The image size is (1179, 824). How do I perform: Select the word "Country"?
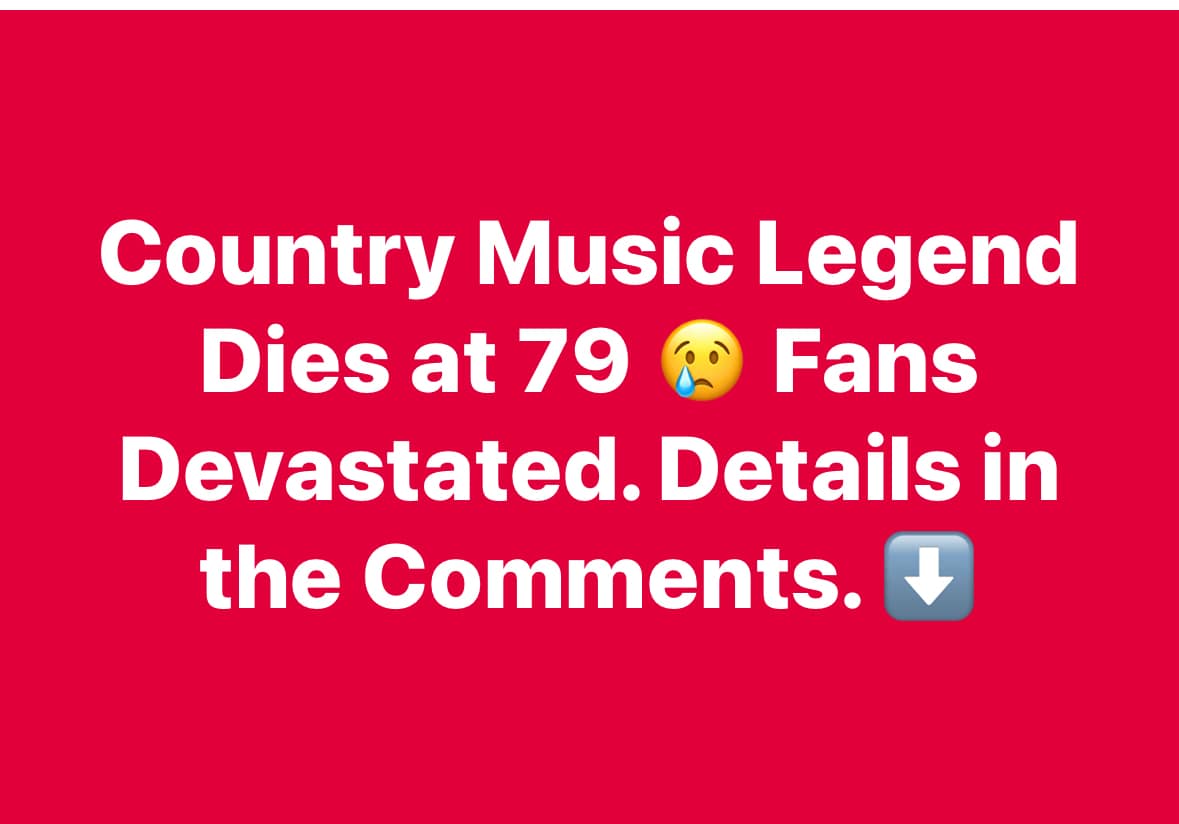coord(276,256)
